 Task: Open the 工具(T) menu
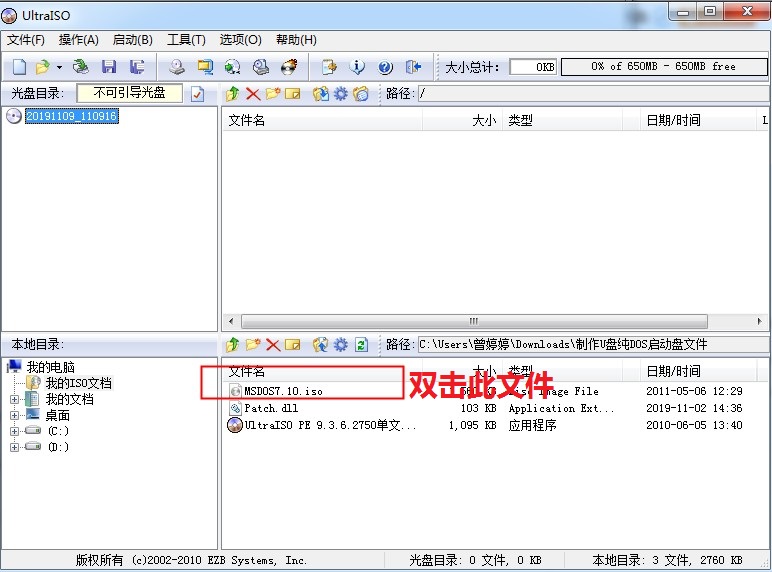(x=186, y=40)
